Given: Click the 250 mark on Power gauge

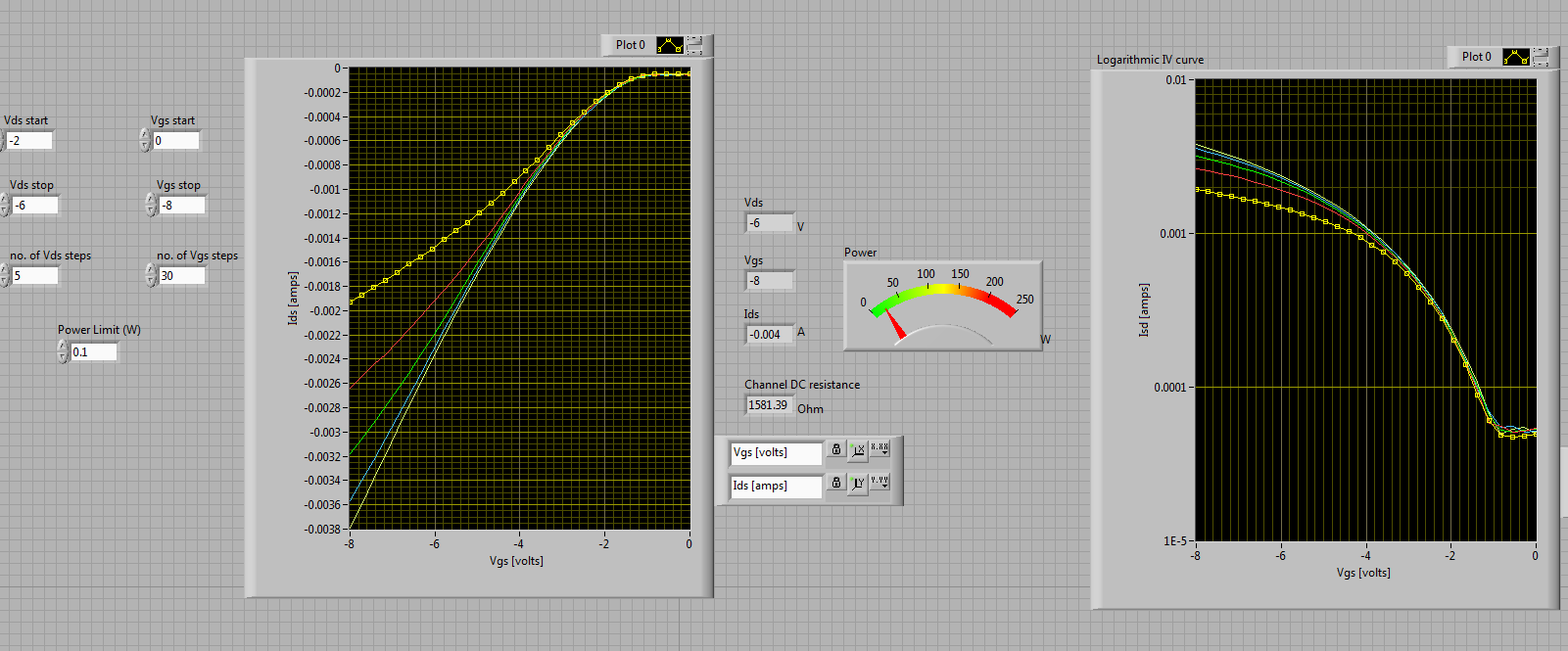Looking at the screenshot, I should 1024,300.
